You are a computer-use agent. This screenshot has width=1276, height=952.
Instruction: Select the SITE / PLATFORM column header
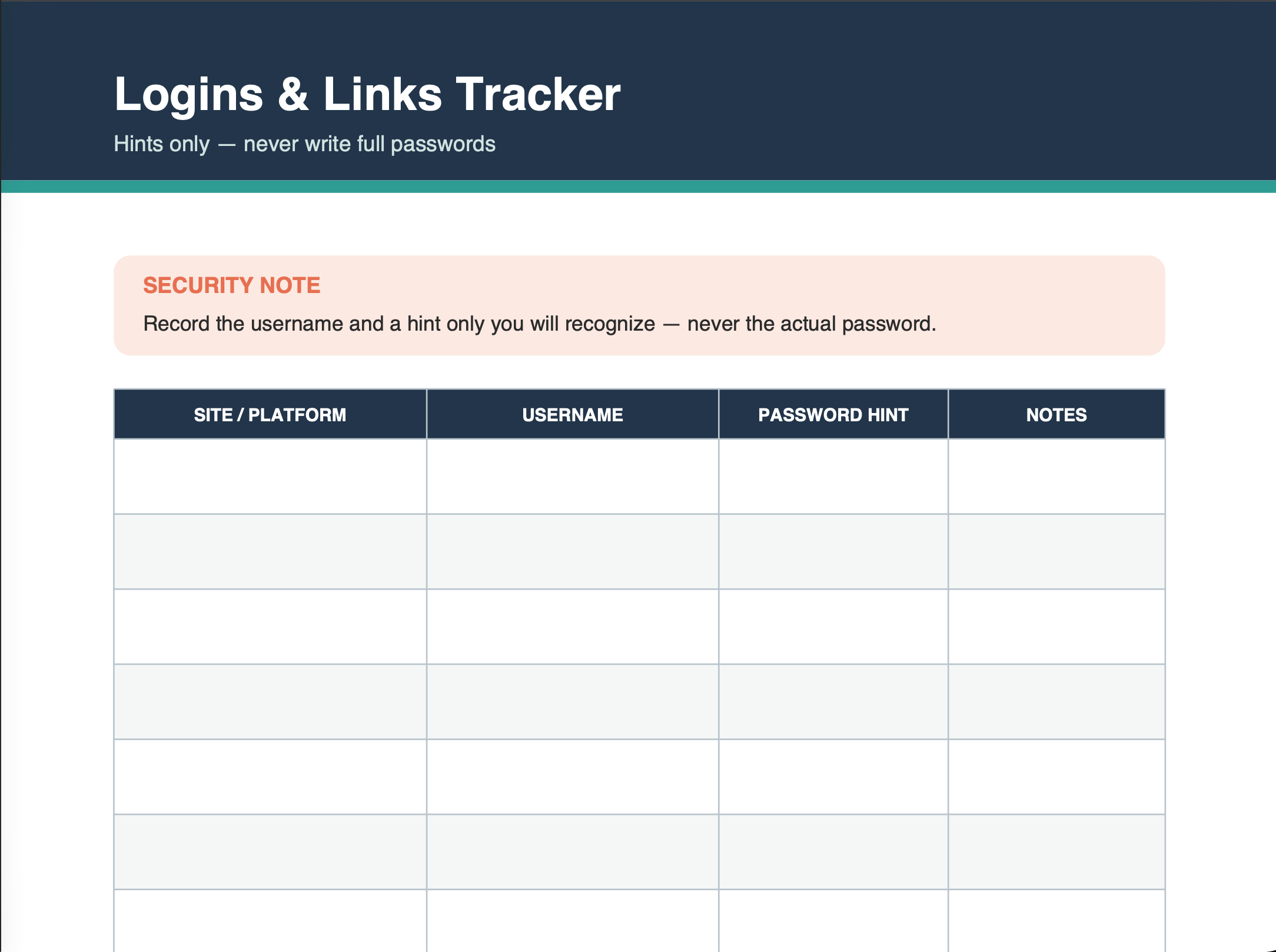pos(270,415)
